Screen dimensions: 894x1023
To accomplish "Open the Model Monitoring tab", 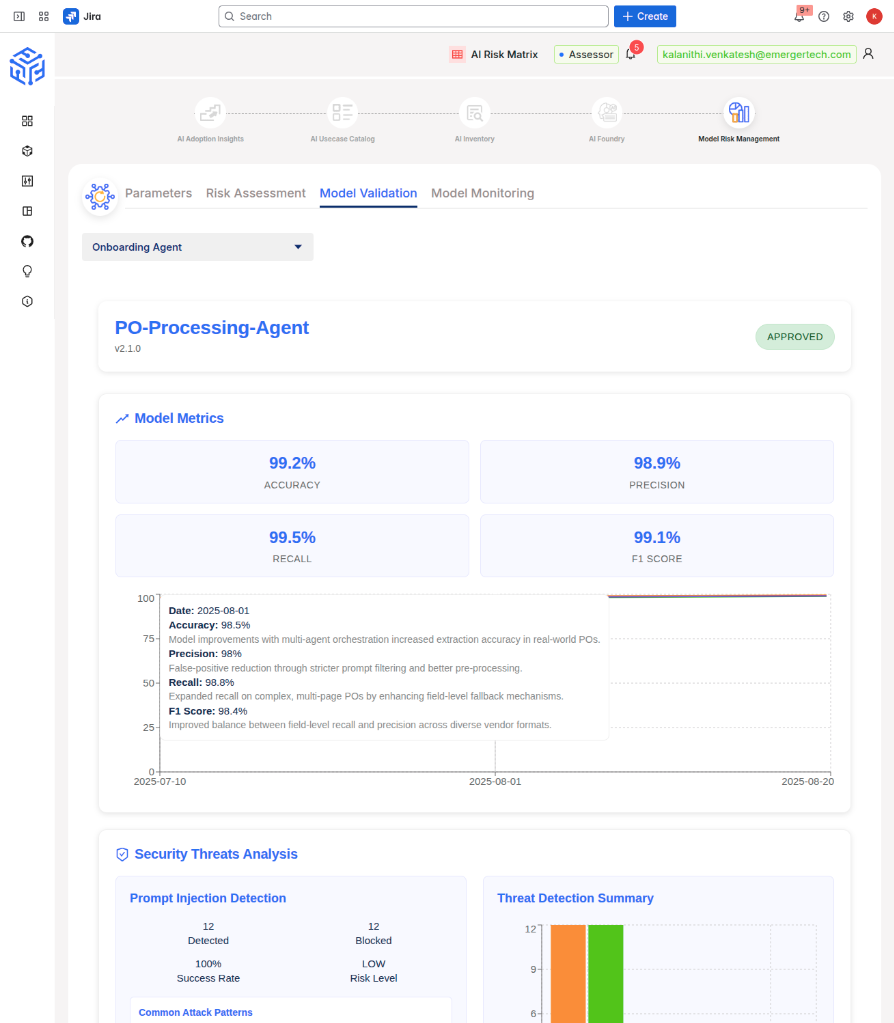I will pos(483,193).
